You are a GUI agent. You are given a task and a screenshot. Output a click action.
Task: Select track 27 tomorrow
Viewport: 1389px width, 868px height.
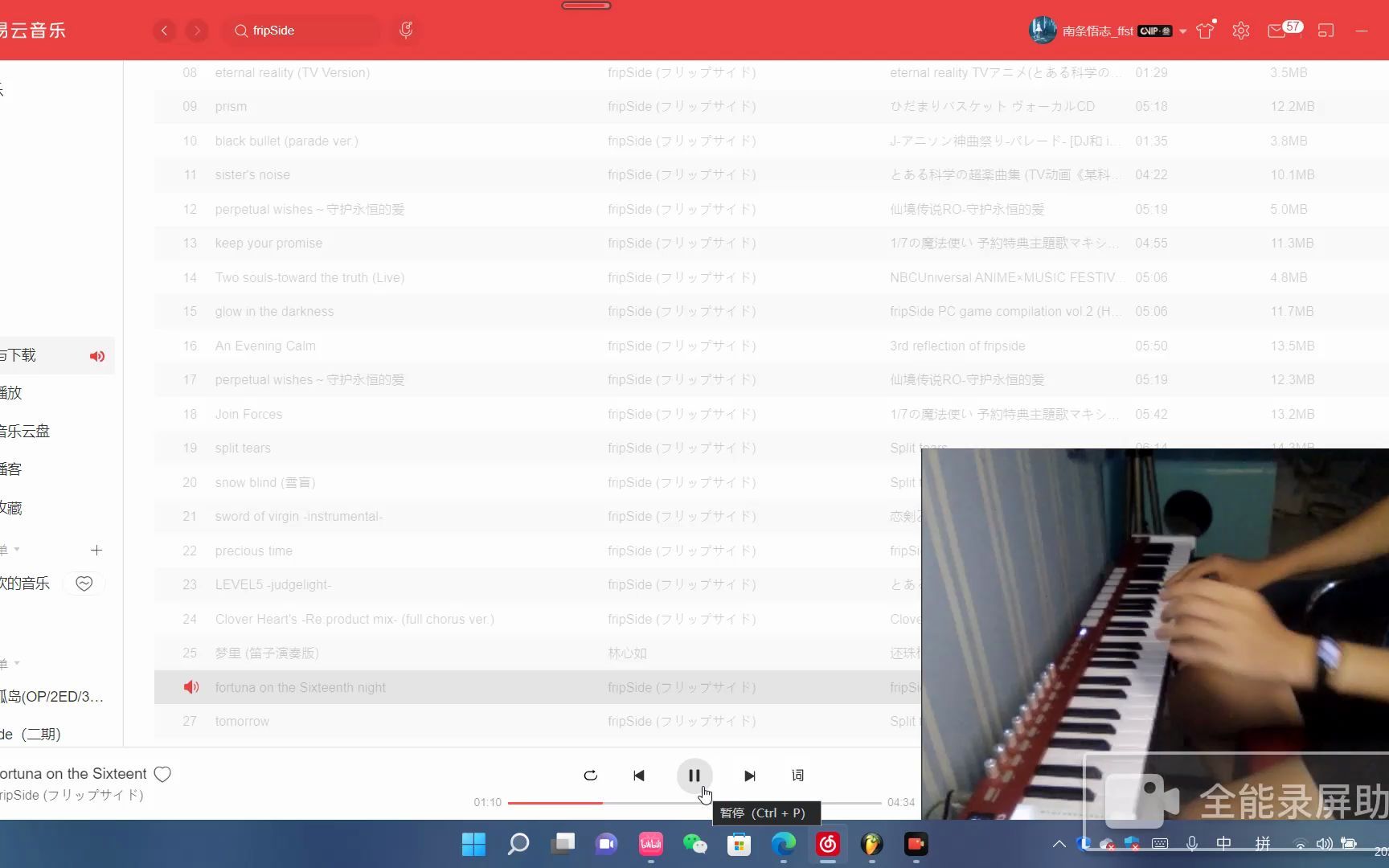[x=242, y=721]
